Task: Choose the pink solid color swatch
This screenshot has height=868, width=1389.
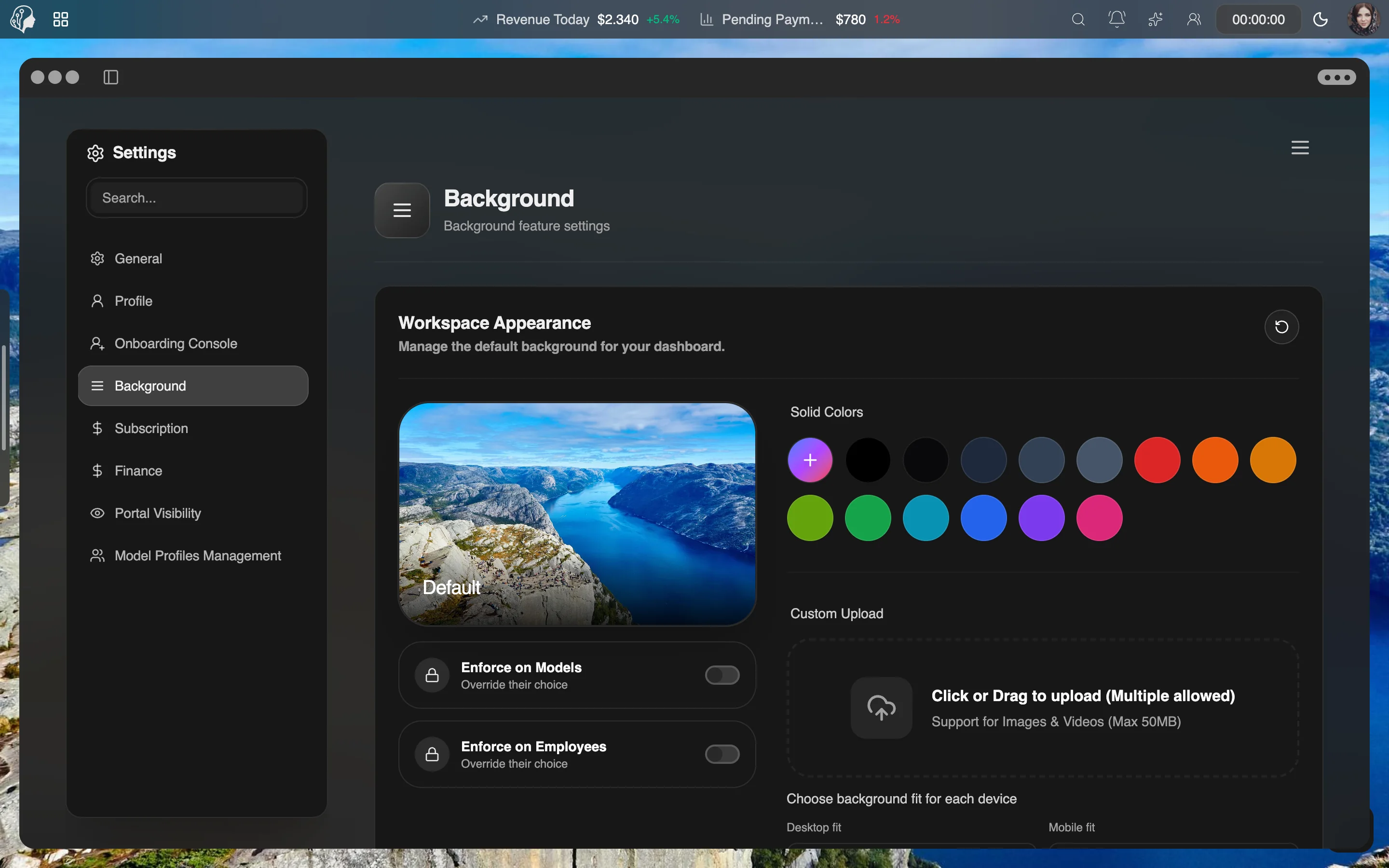Action: [x=1099, y=518]
